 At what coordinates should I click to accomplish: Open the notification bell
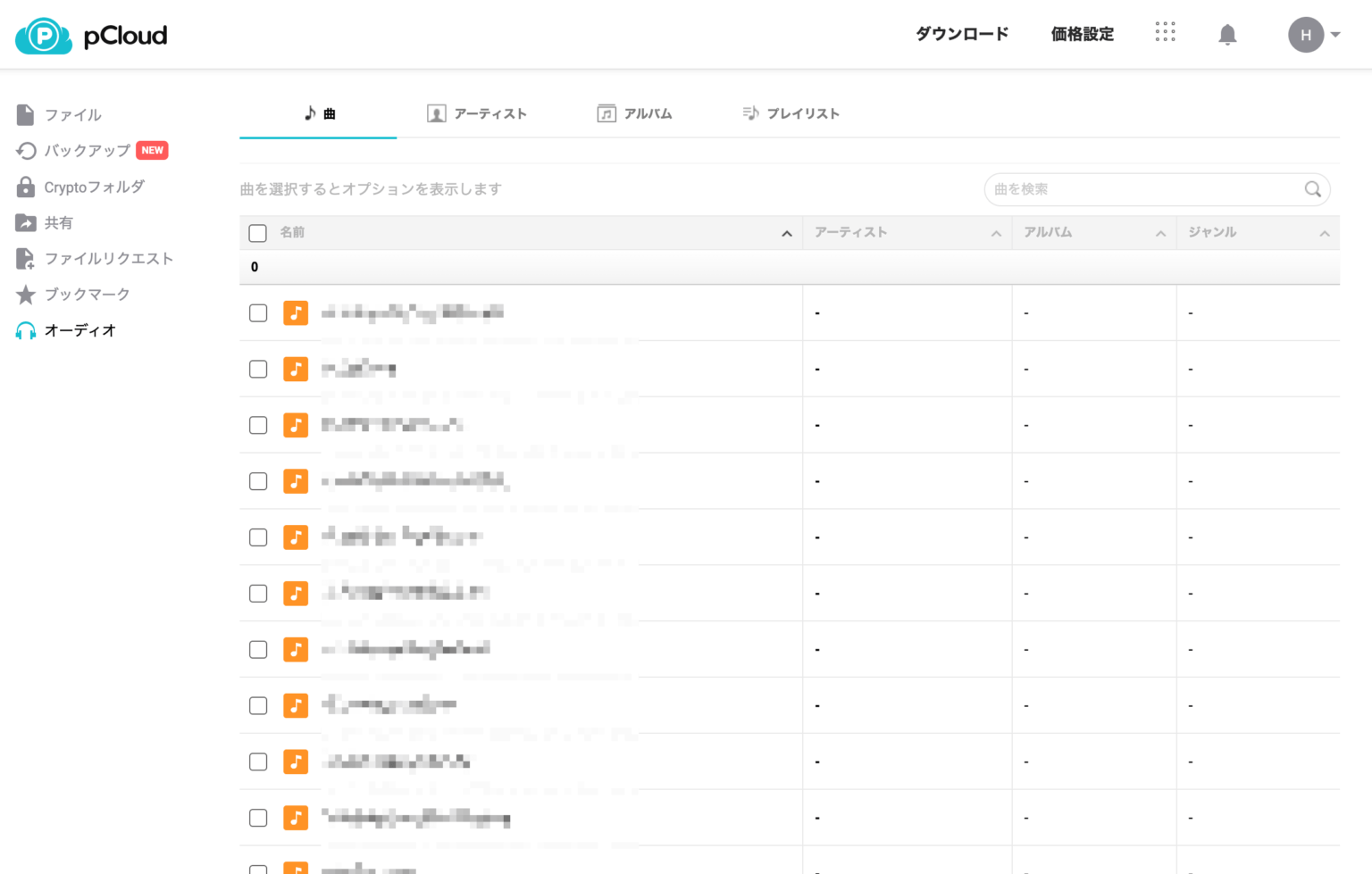1227,34
